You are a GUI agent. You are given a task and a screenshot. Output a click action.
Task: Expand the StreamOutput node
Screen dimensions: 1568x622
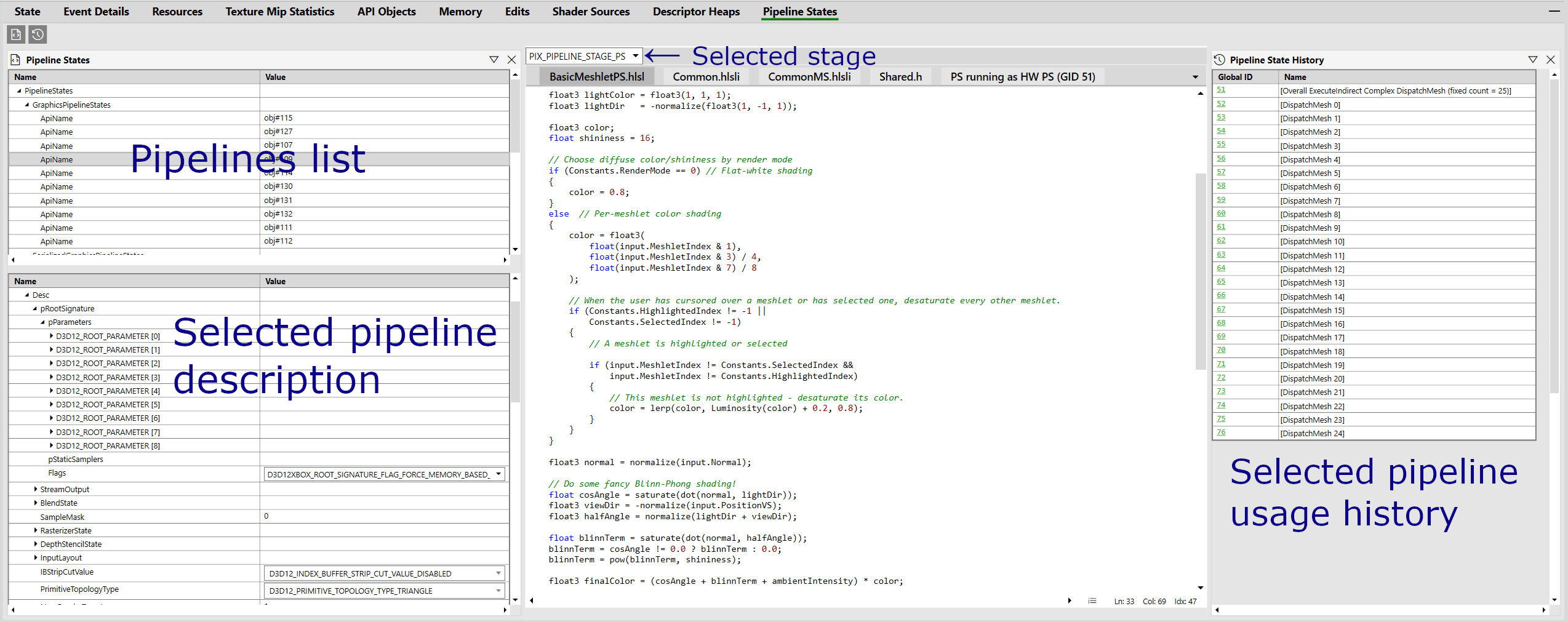click(x=36, y=489)
